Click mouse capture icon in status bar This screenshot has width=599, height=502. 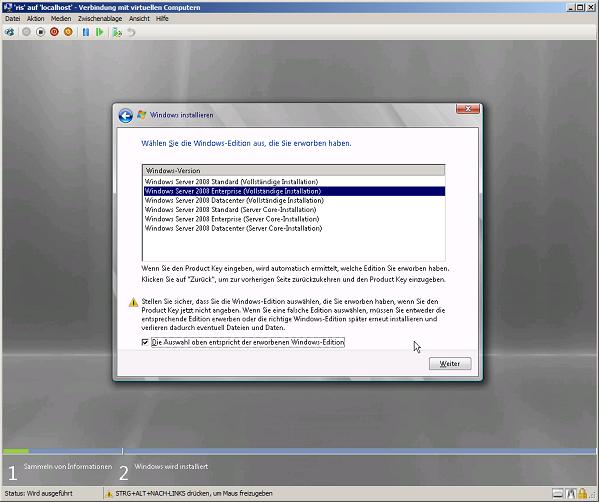[570, 494]
